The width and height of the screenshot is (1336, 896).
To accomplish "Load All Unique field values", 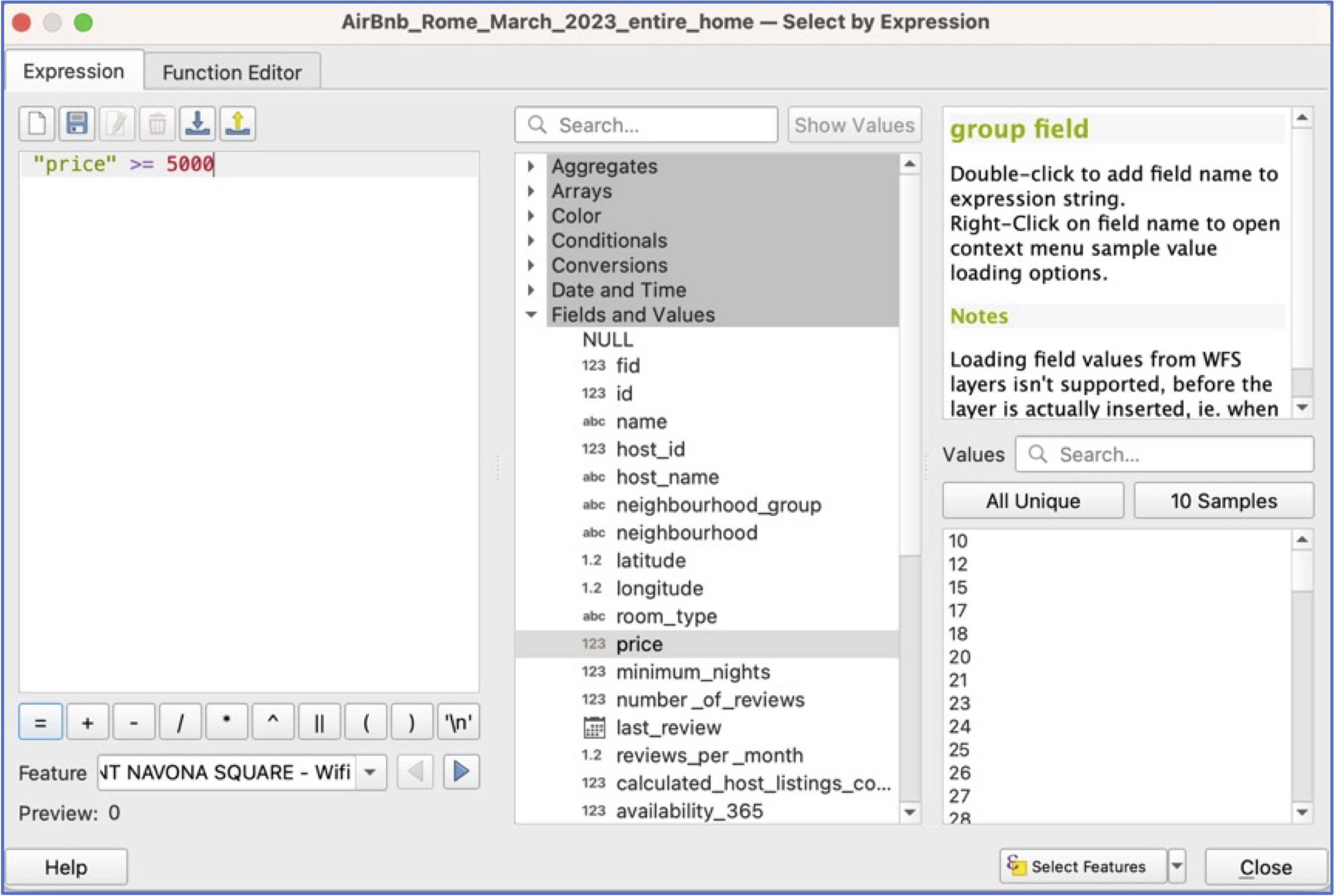I will (1033, 501).
